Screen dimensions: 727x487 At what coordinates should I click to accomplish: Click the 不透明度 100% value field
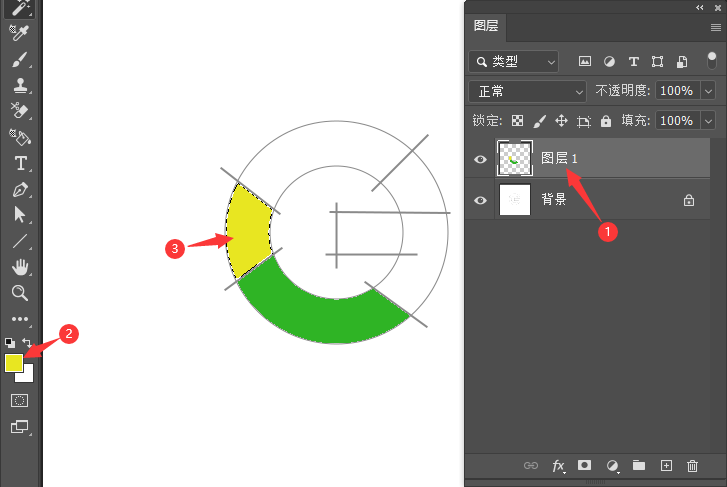(677, 91)
